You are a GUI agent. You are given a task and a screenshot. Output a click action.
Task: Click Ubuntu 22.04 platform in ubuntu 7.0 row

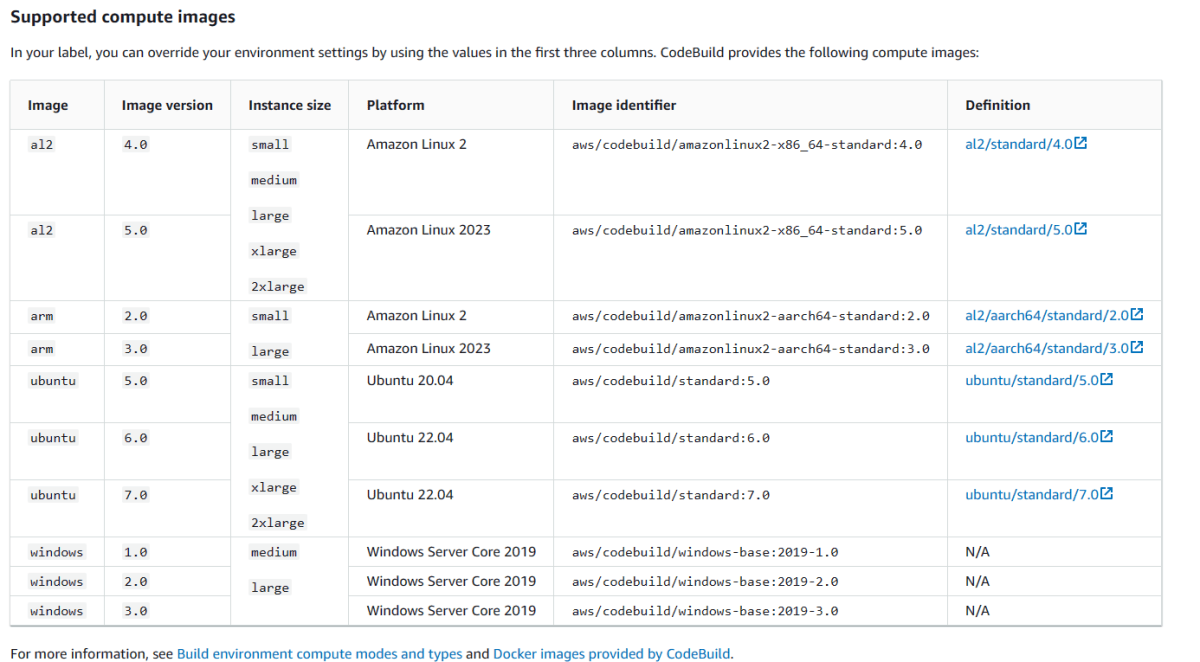tap(410, 494)
